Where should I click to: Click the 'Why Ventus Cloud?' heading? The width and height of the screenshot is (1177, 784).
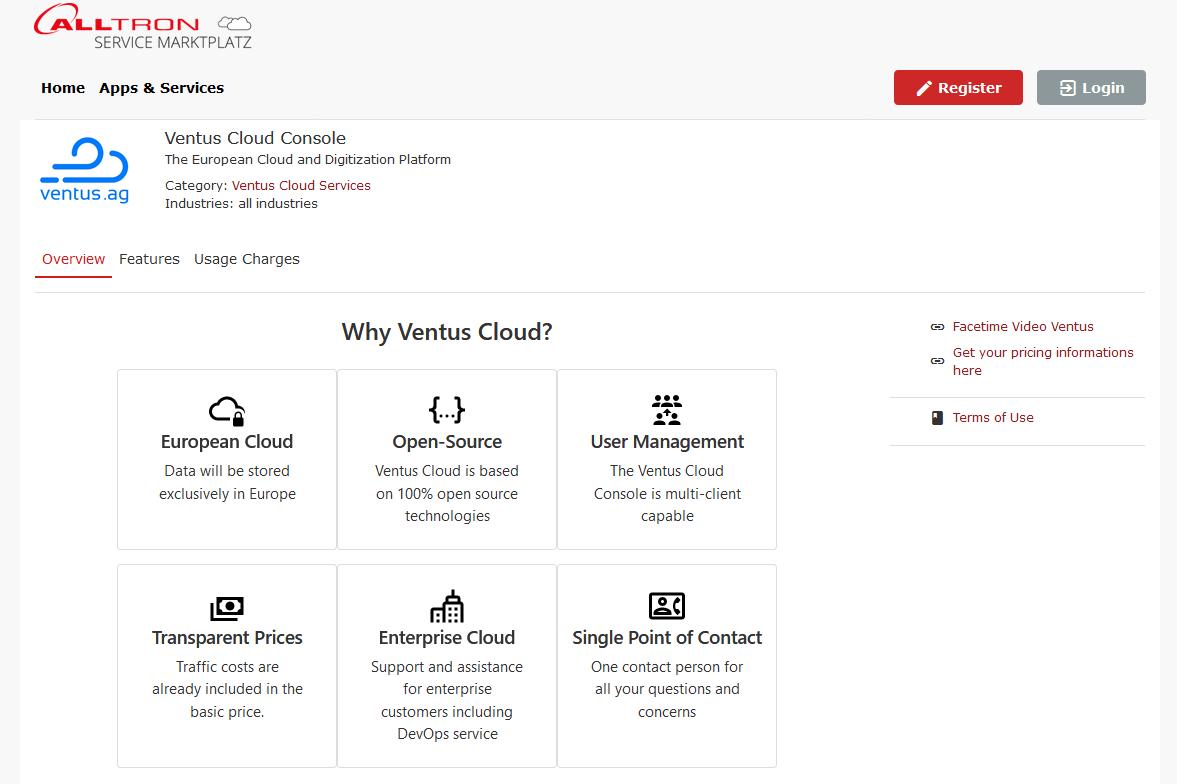[x=447, y=332]
